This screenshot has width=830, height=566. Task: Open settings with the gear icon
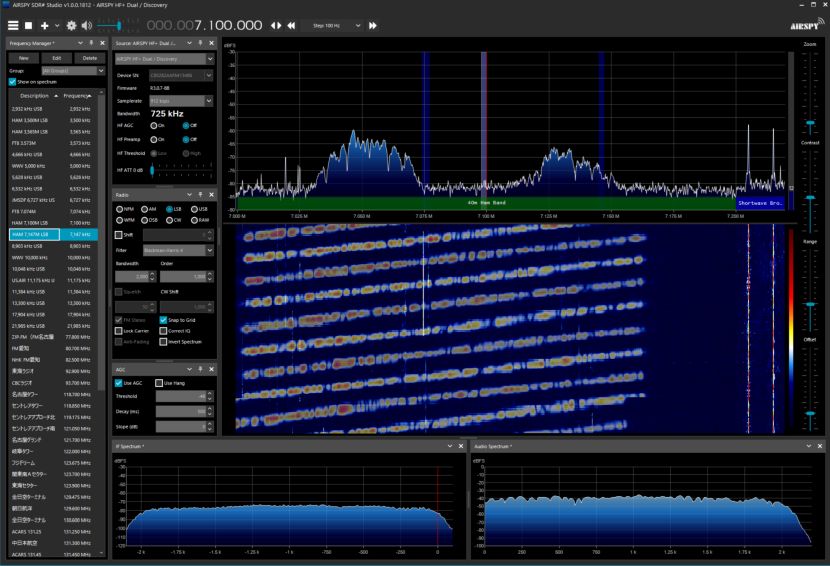[x=71, y=25]
